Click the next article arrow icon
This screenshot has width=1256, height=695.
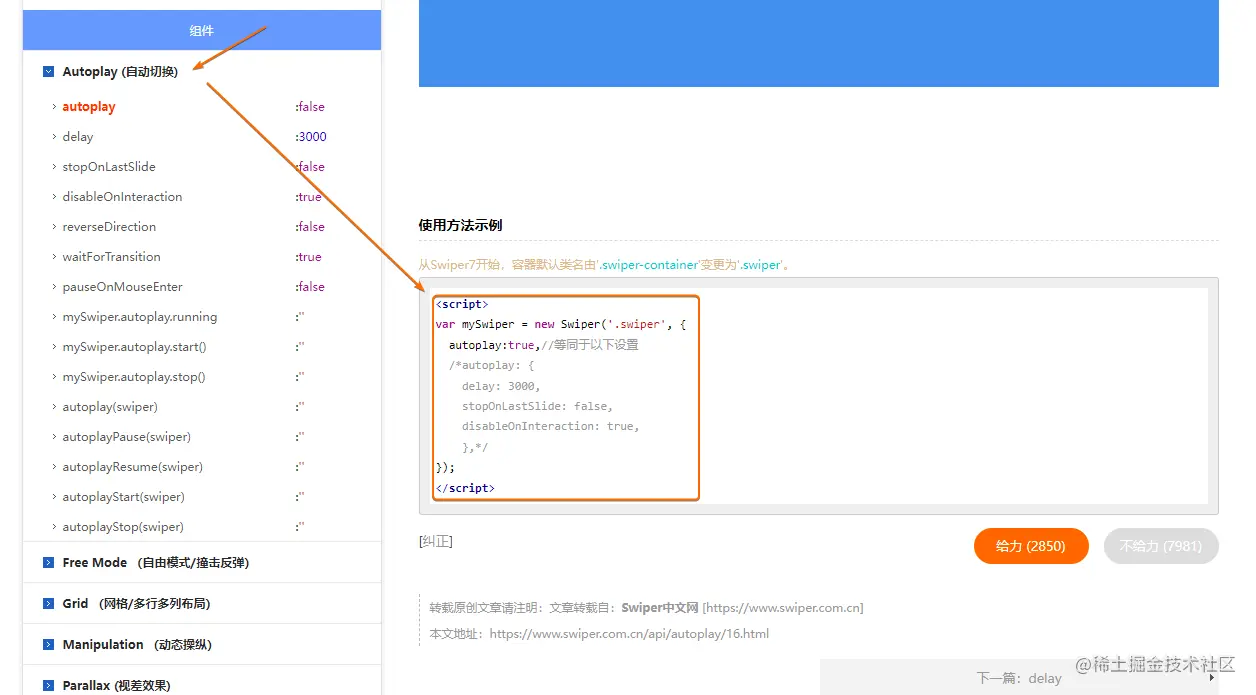click(x=1213, y=678)
